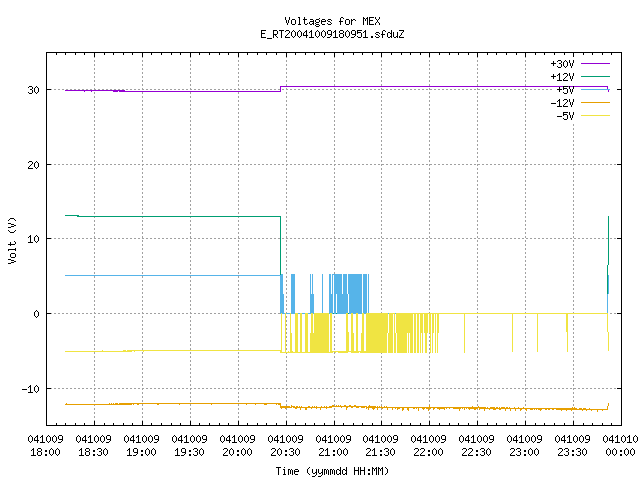
Task: Click the +12V legend label
Action: pos(562,77)
